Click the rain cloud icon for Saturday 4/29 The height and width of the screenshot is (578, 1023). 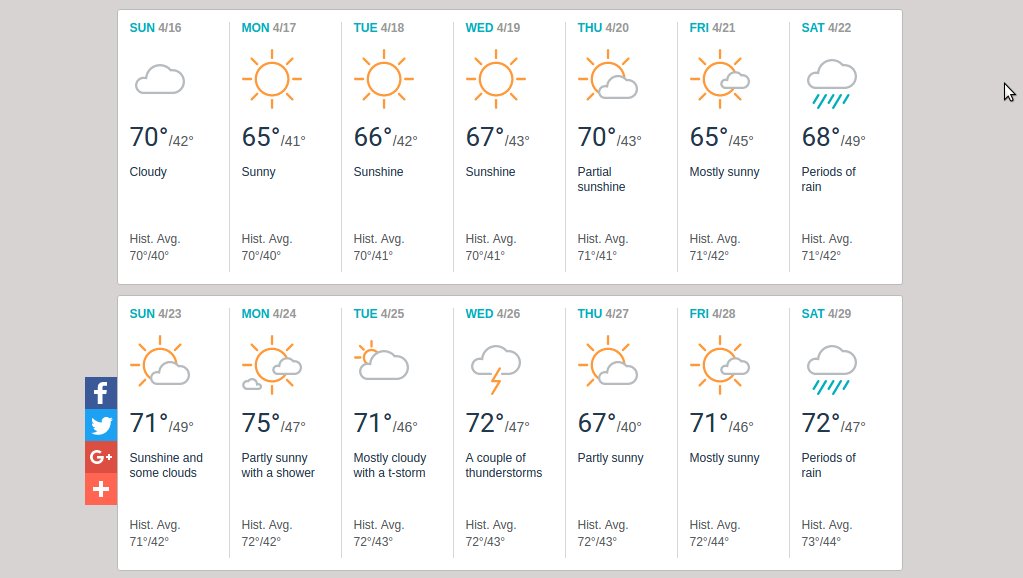coord(831,369)
